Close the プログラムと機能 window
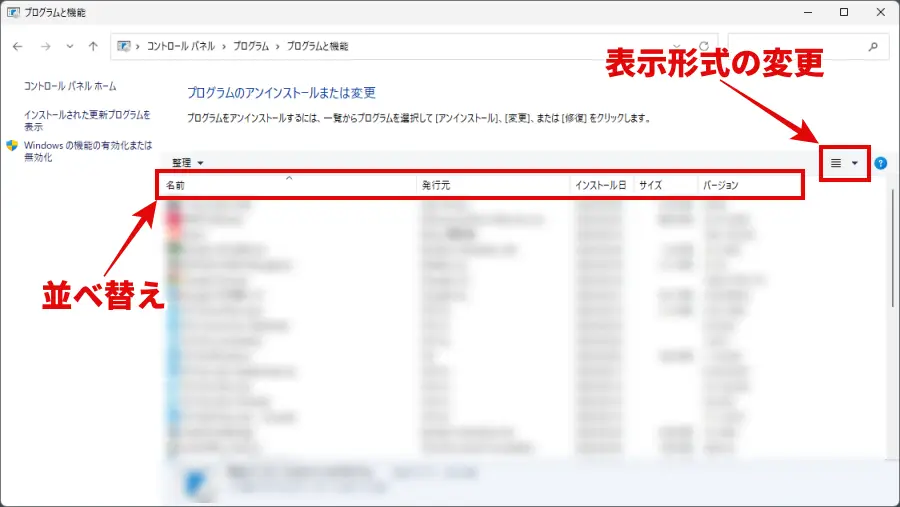 pyautogui.click(x=880, y=12)
